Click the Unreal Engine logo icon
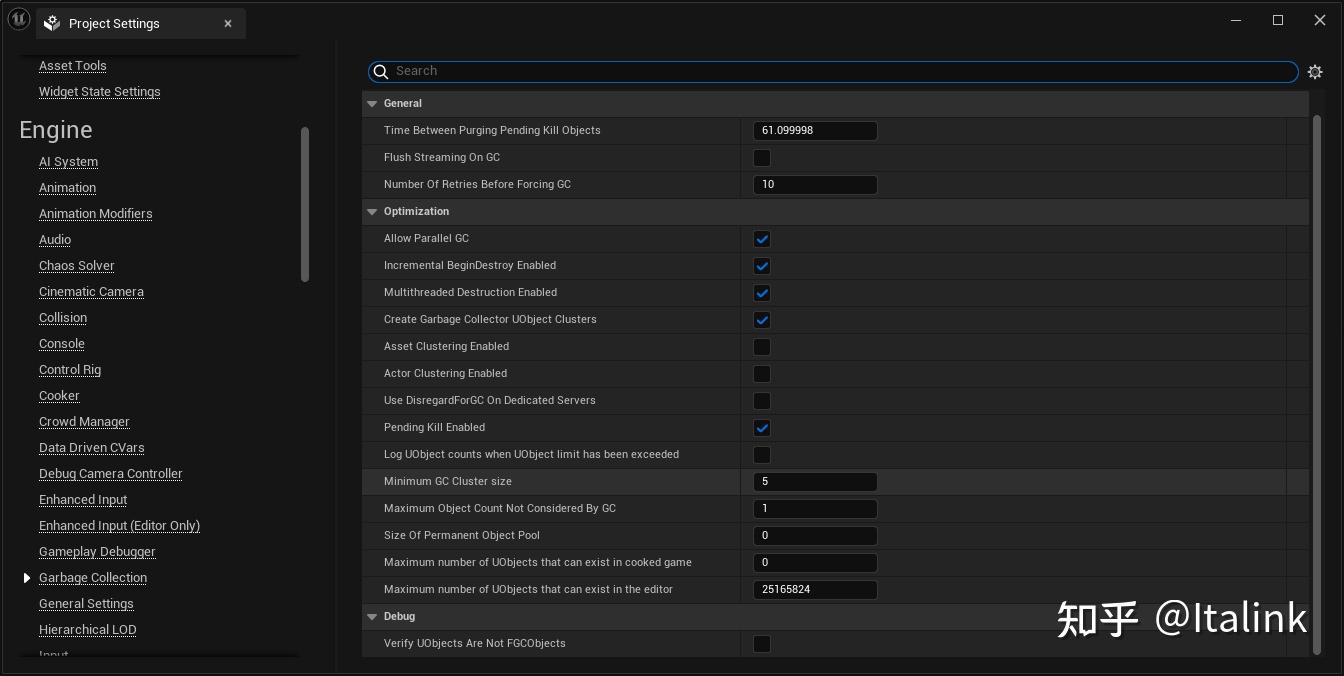The width and height of the screenshot is (1344, 676). click(18, 21)
